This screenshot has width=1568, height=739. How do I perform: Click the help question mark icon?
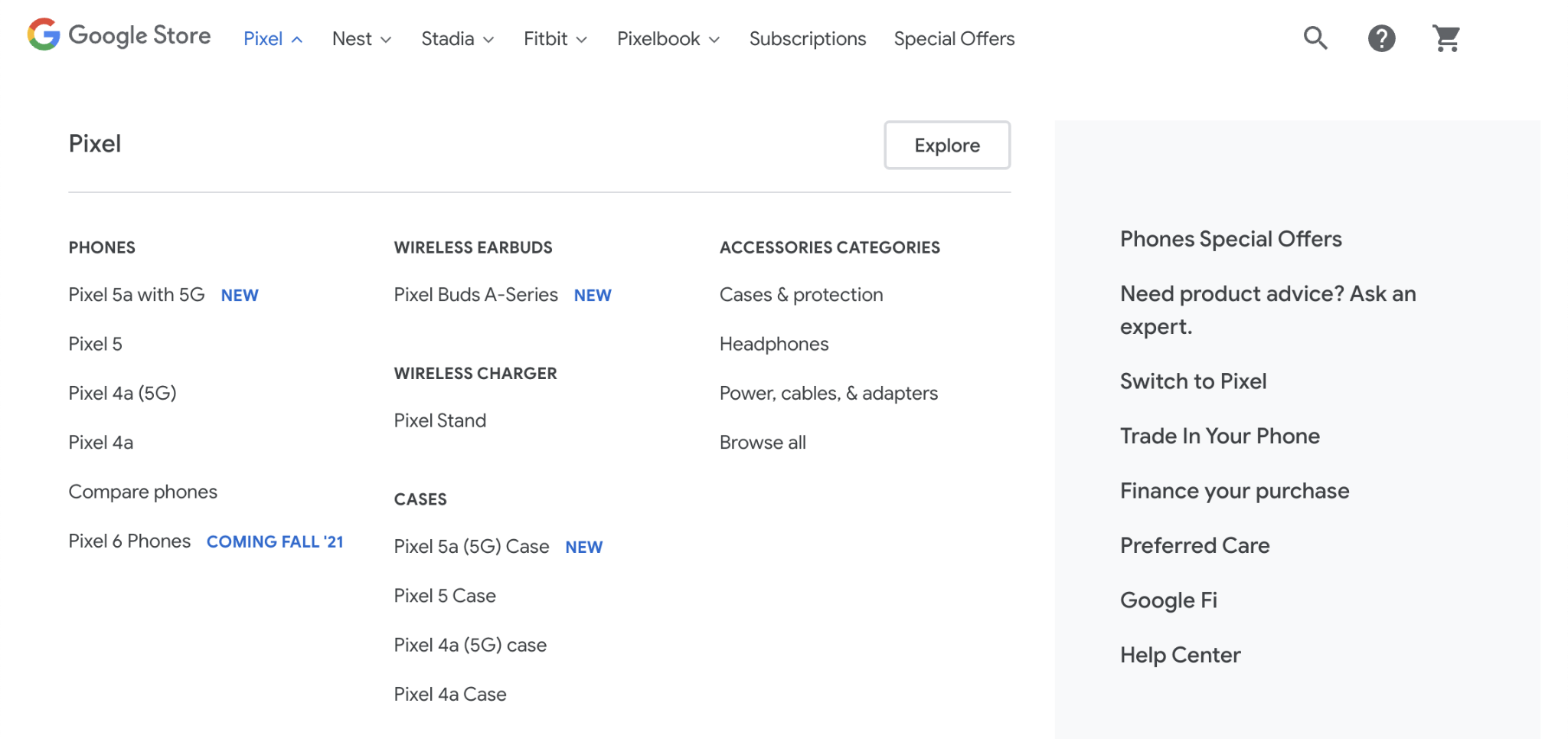tap(1380, 38)
